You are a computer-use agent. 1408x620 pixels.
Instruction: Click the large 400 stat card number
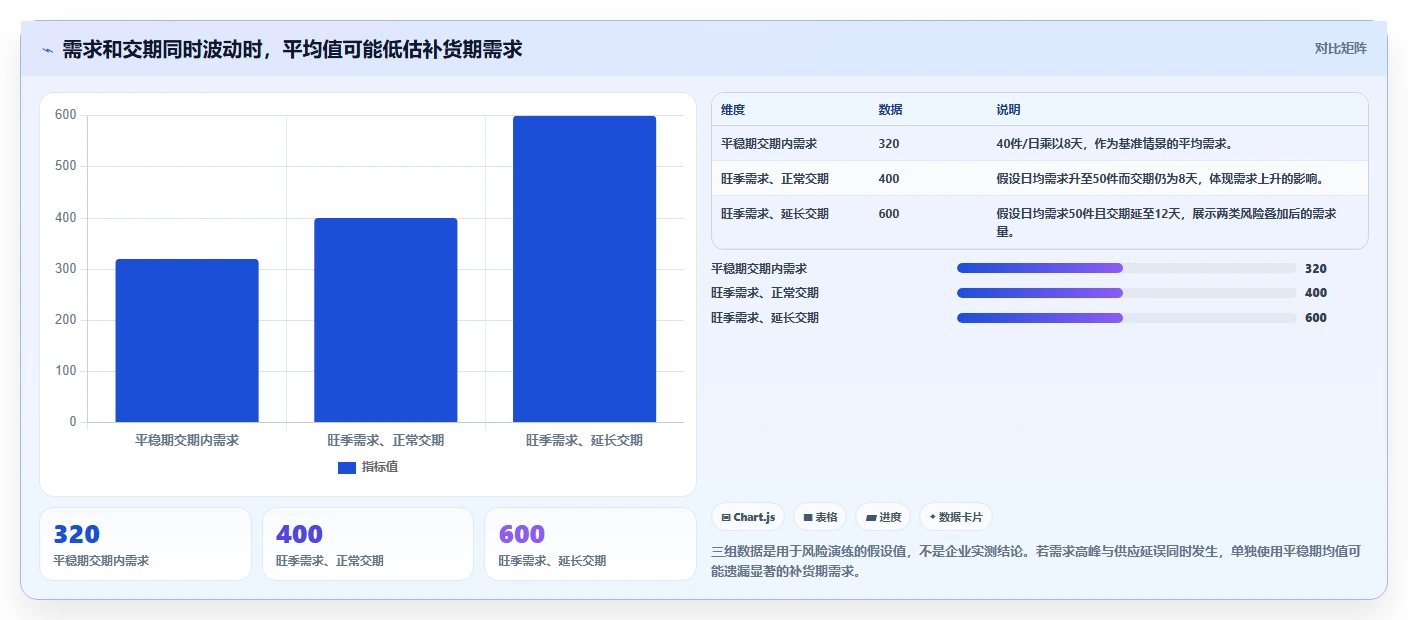click(x=299, y=535)
